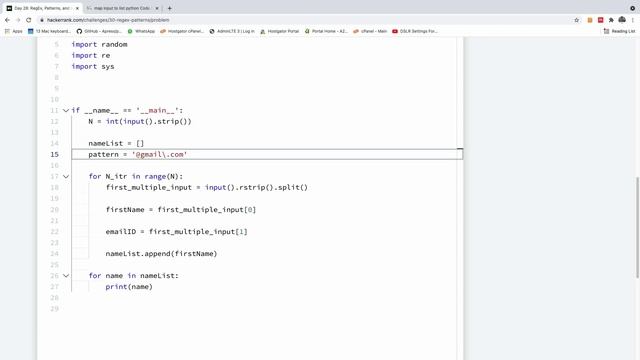
Task: Click the 'print(name)' line
Action: (x=129, y=287)
